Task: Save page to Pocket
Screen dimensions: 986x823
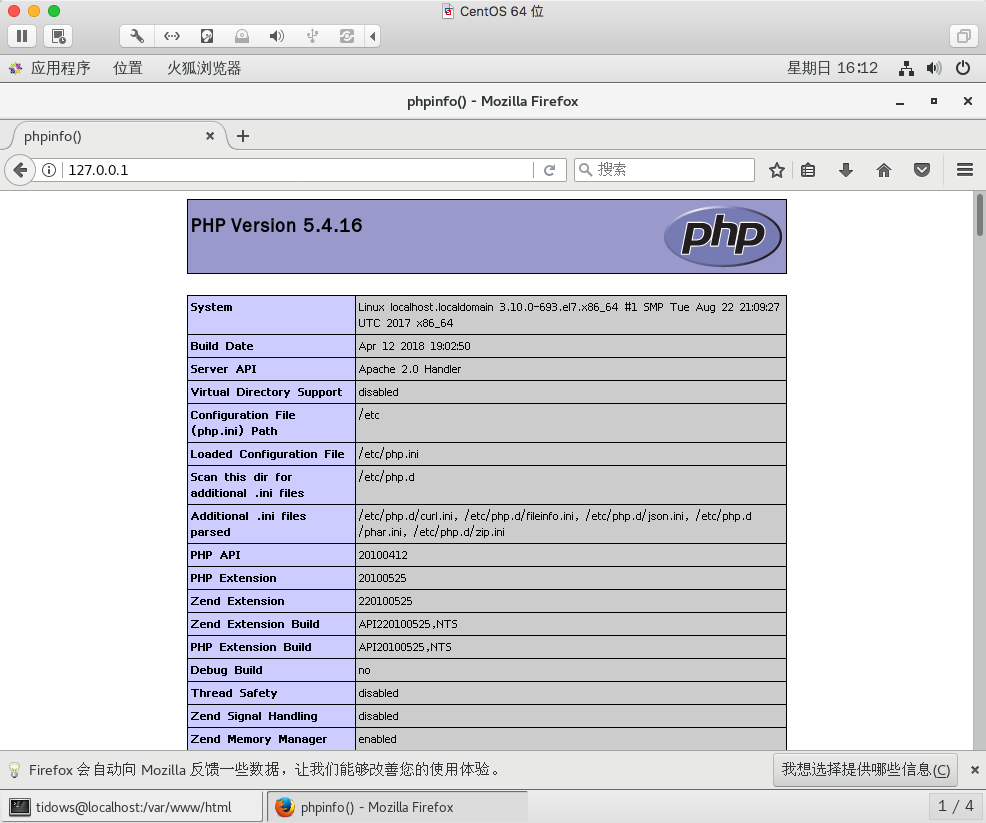Action: coord(922,170)
